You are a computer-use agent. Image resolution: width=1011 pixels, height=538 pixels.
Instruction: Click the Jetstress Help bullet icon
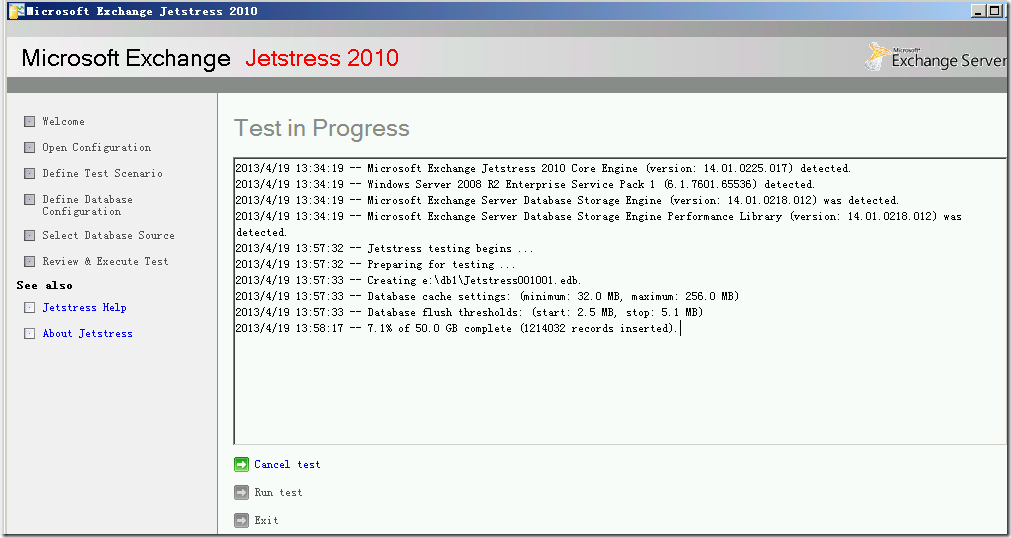pyautogui.click(x=29, y=308)
